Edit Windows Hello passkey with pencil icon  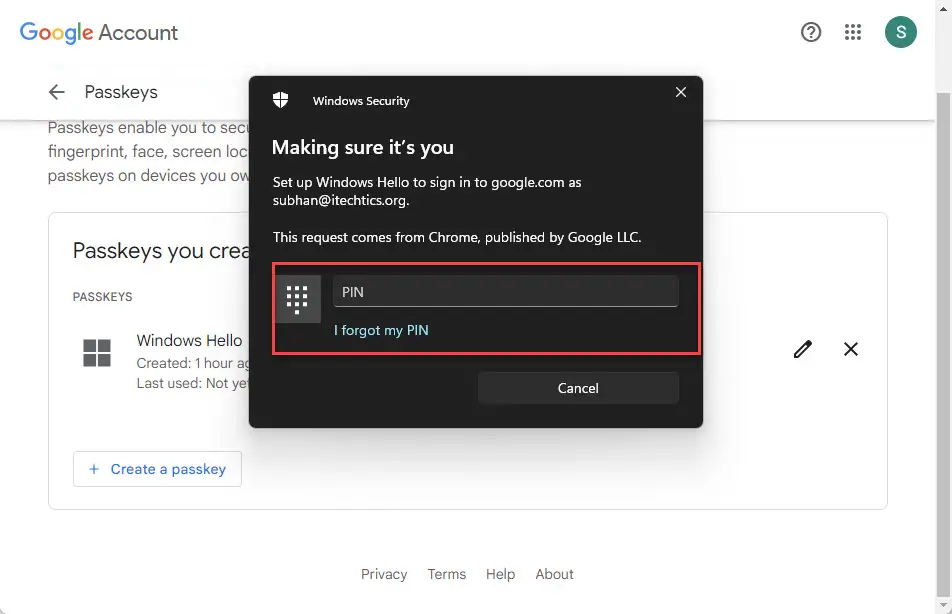tap(802, 349)
